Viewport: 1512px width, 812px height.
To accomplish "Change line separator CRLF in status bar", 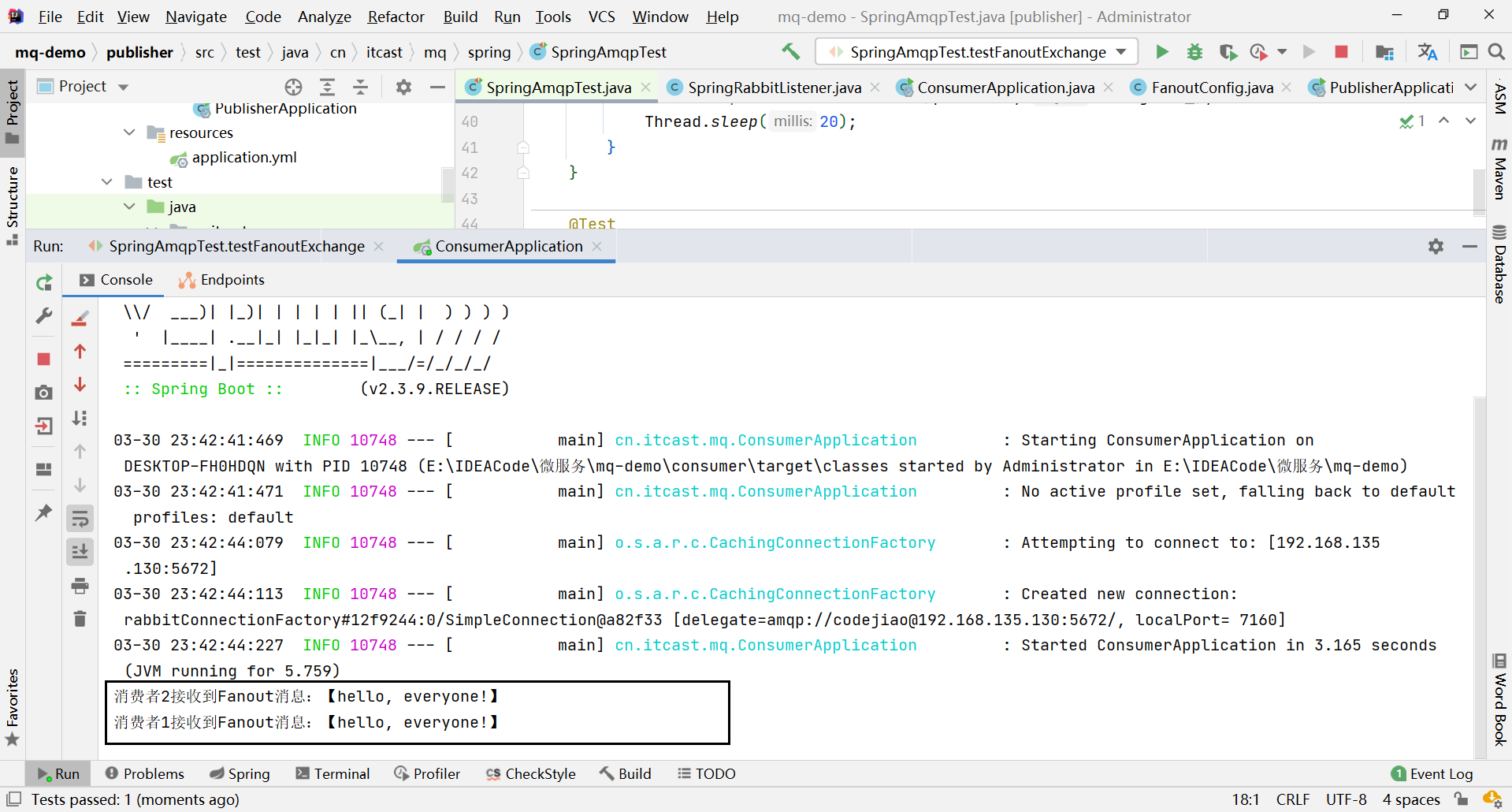I will coord(1293,799).
